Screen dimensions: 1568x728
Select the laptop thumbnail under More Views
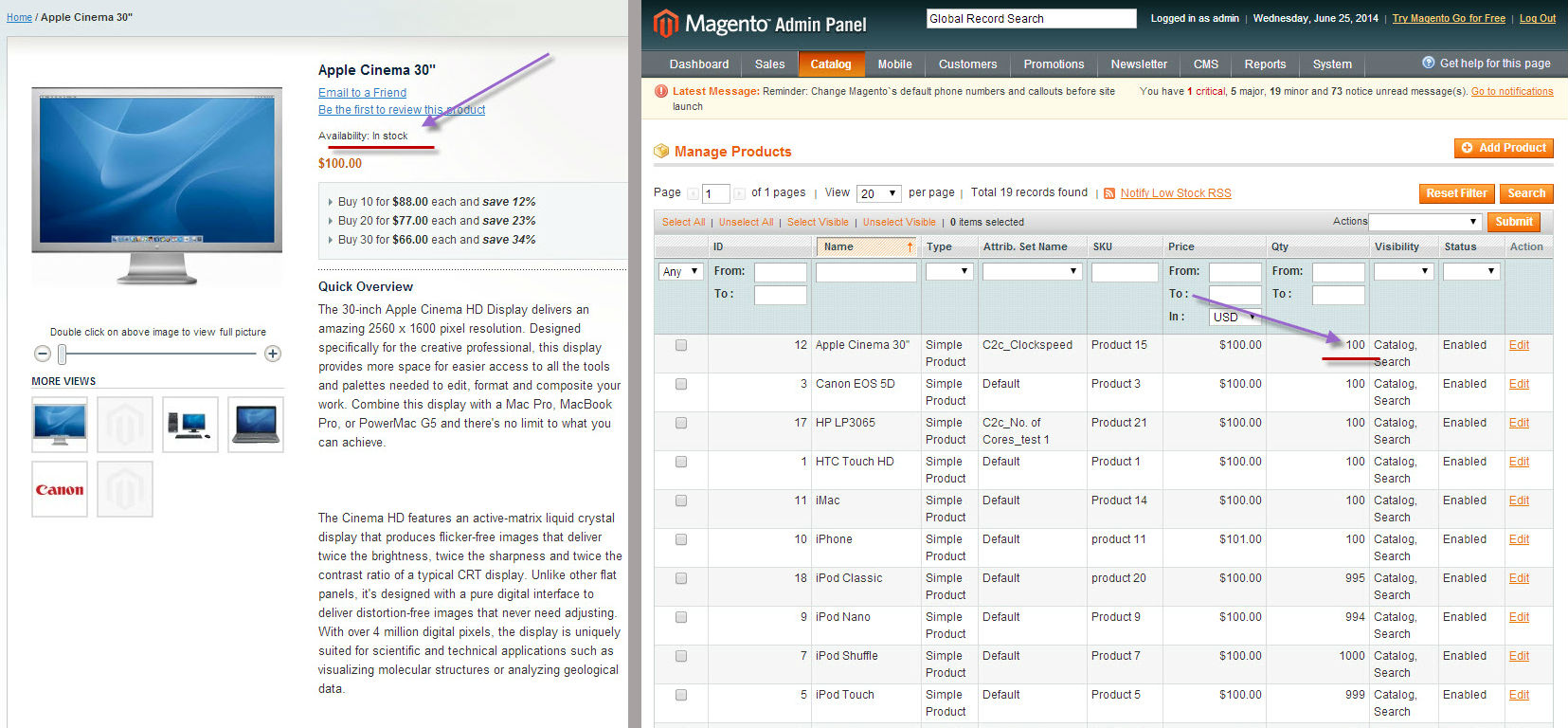(256, 424)
